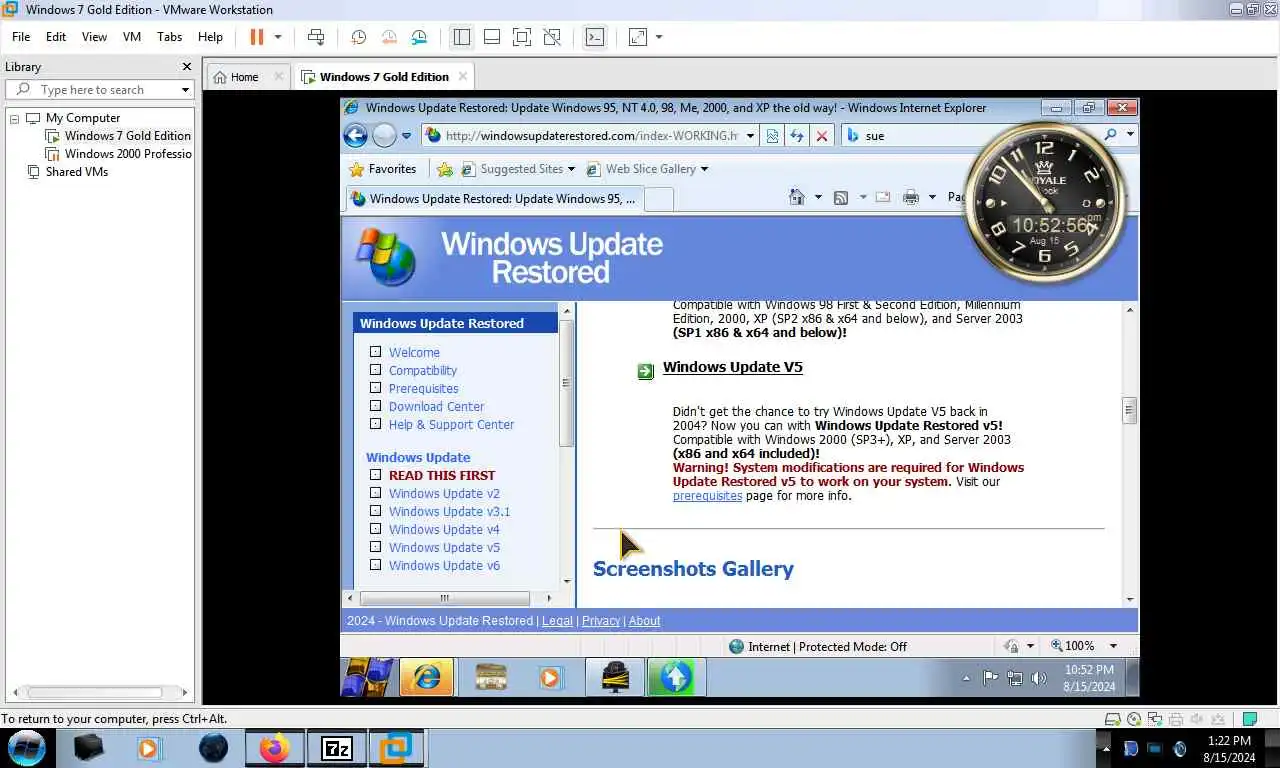Viewport: 1280px width, 768px height.
Task: Open the Legal footer link
Action: pyautogui.click(x=557, y=621)
